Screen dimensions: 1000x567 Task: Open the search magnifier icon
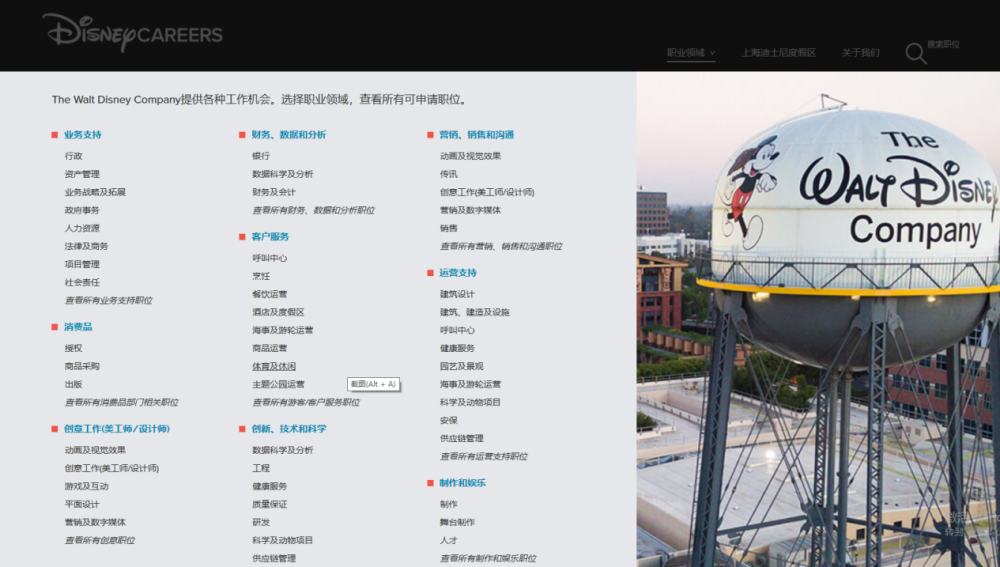[915, 53]
